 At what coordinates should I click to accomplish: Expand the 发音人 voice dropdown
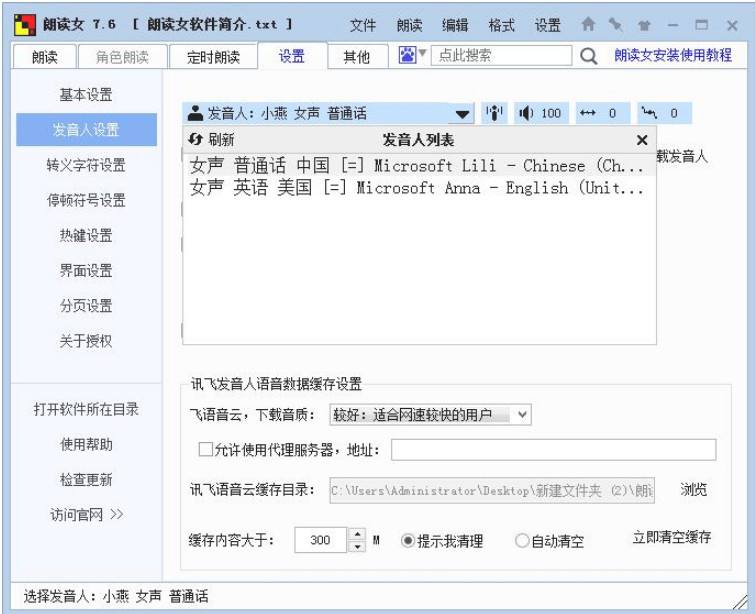click(462, 114)
